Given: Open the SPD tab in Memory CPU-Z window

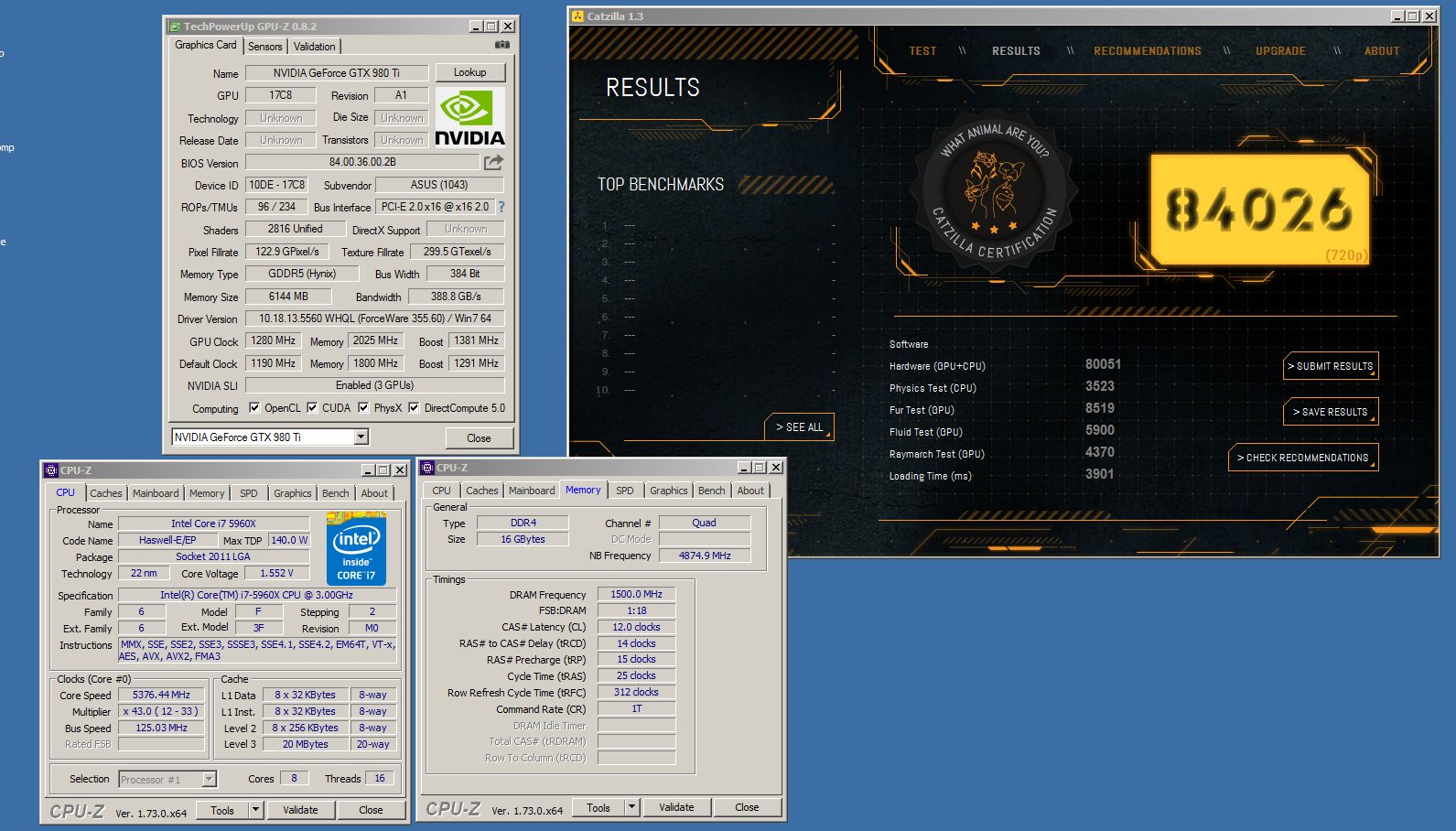Looking at the screenshot, I should (625, 491).
